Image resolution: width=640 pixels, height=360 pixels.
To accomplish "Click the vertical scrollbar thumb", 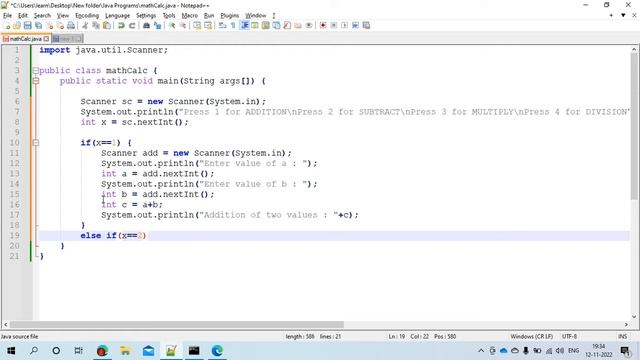I will (634, 127).
